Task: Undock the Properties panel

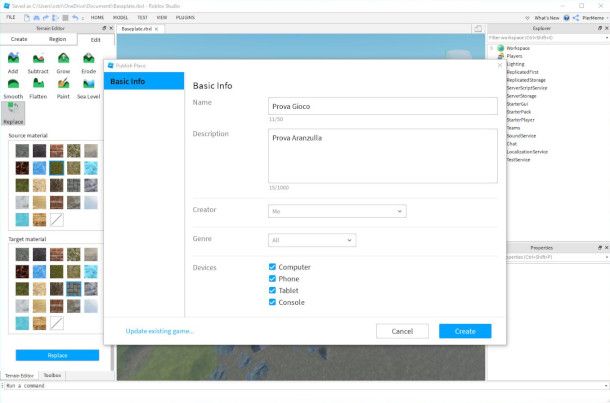Action: click(600, 247)
